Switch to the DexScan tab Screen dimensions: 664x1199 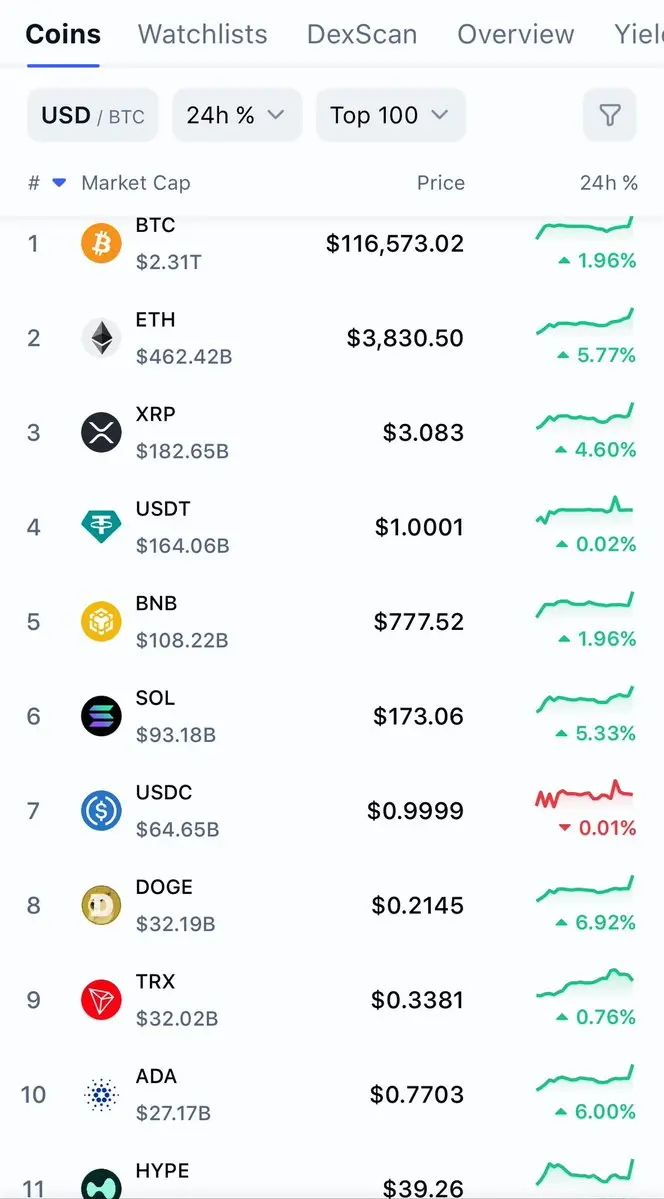[x=362, y=34]
